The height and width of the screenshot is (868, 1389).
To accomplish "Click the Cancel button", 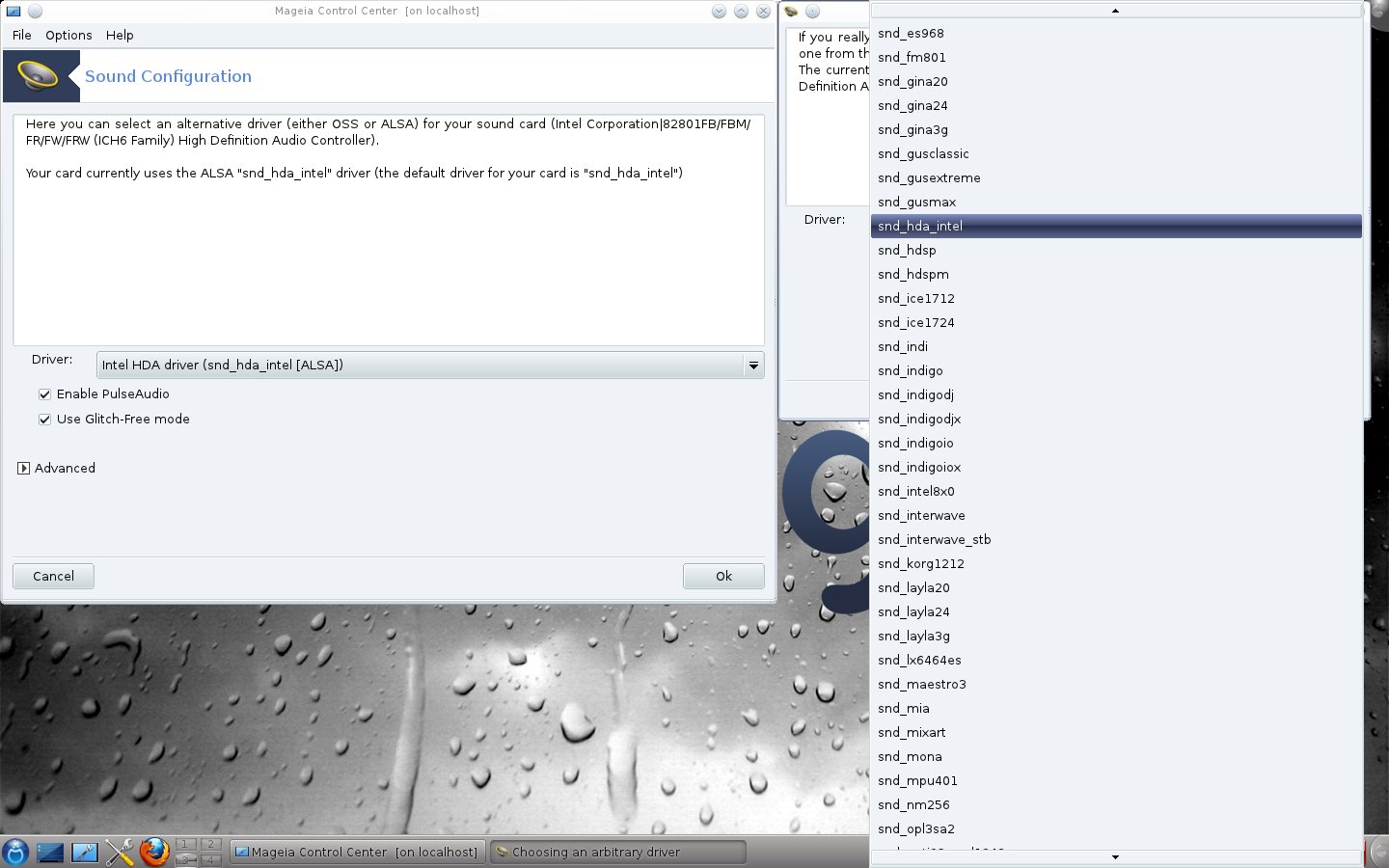I will pyautogui.click(x=53, y=576).
